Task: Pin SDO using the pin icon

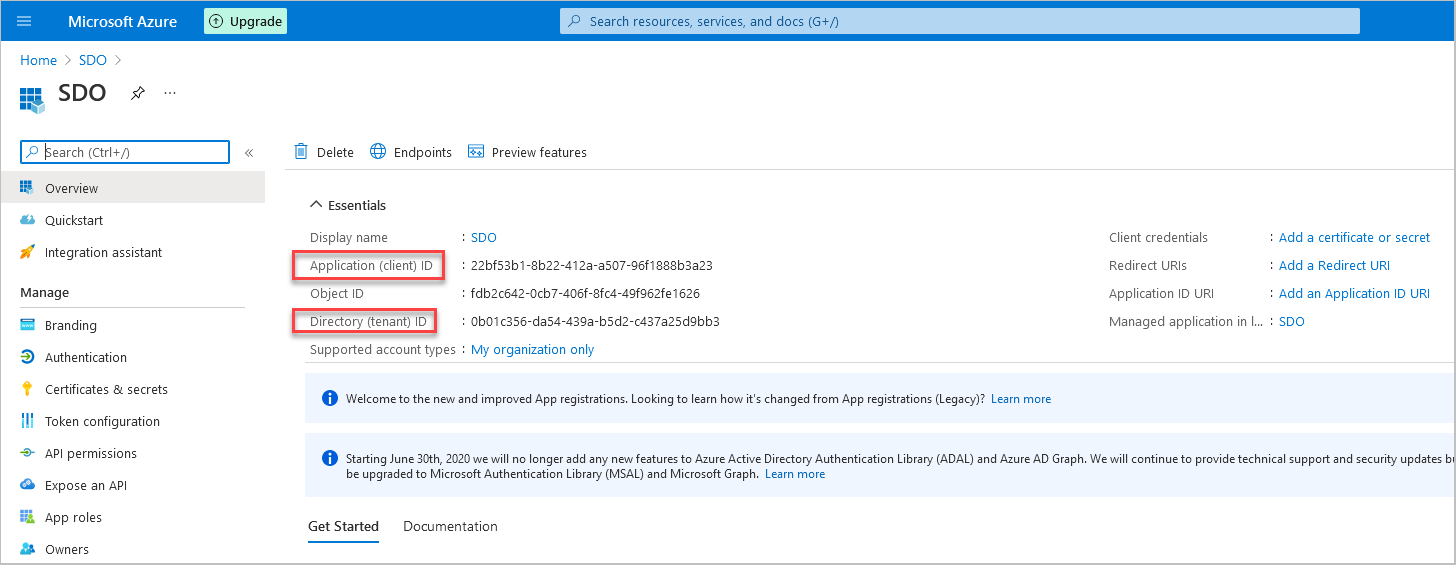Action: (138, 93)
